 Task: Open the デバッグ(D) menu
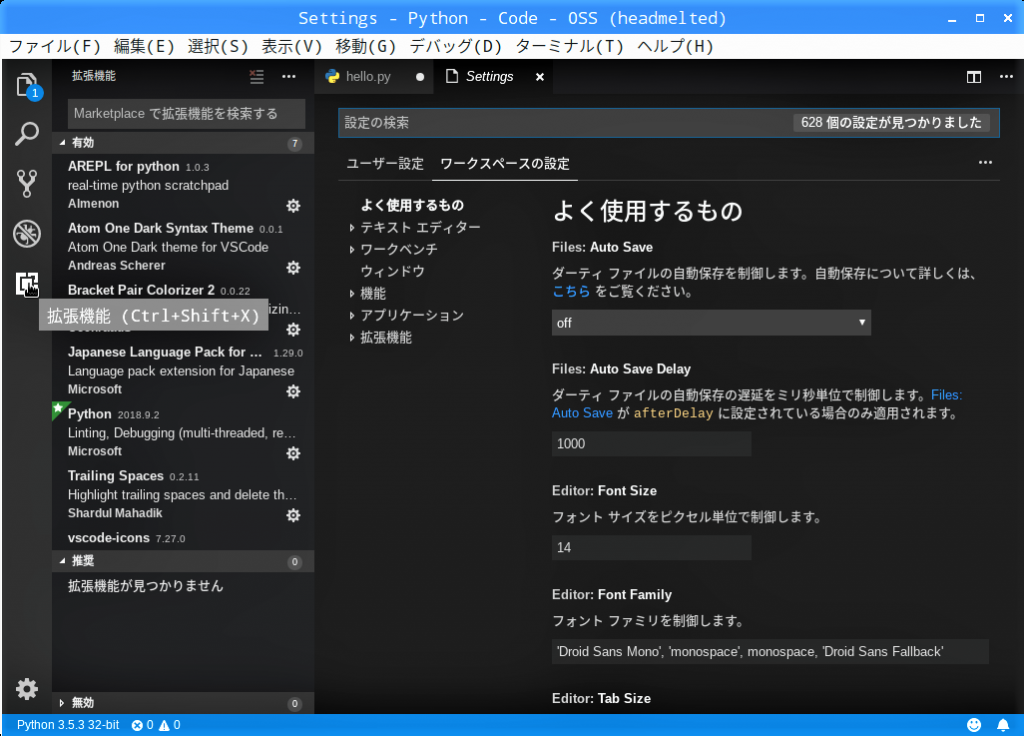point(456,46)
